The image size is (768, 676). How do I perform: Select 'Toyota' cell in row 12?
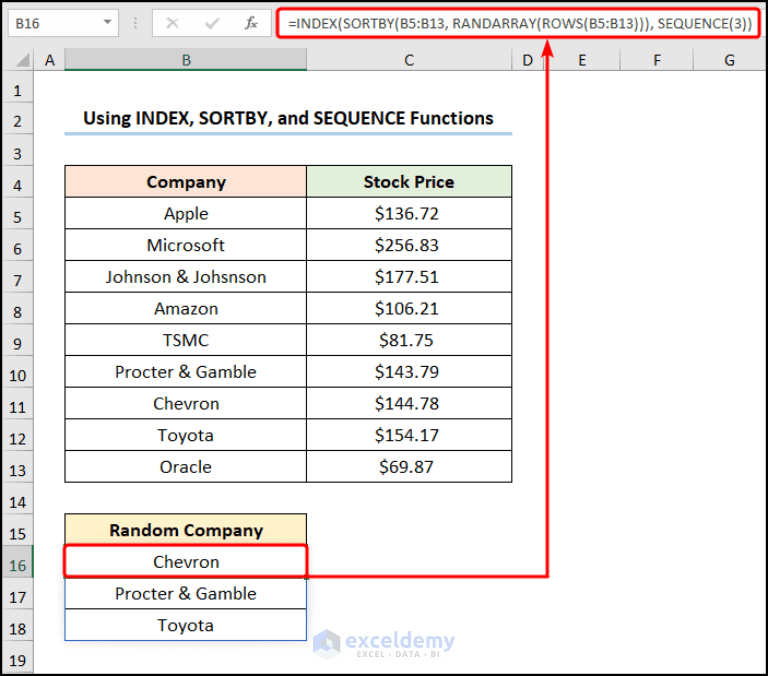click(186, 435)
